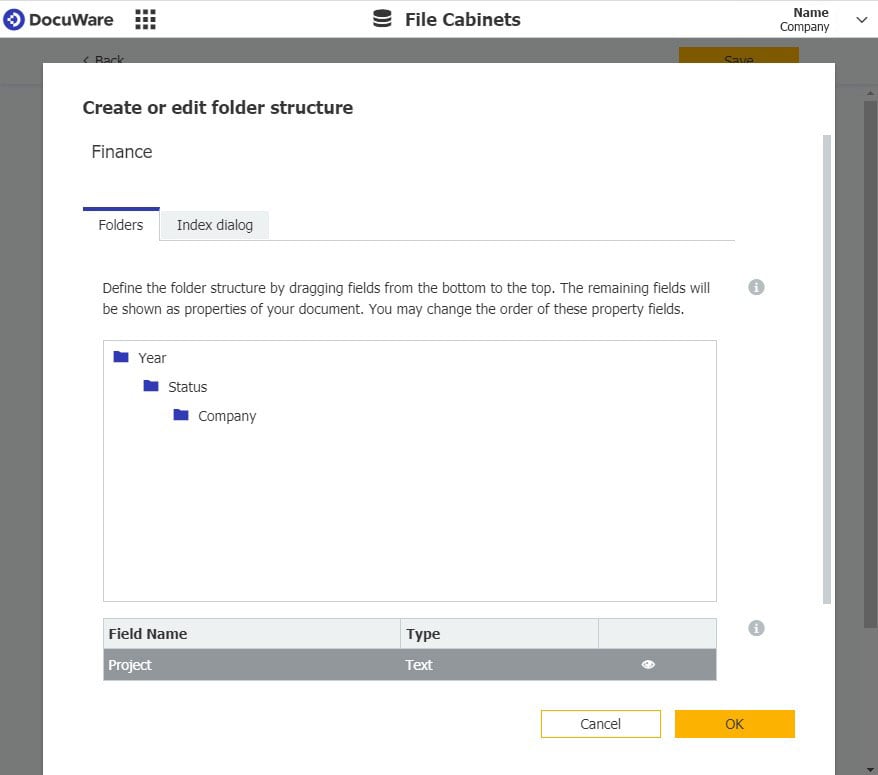
Task: Toggle visibility of the Project field
Action: (x=648, y=664)
